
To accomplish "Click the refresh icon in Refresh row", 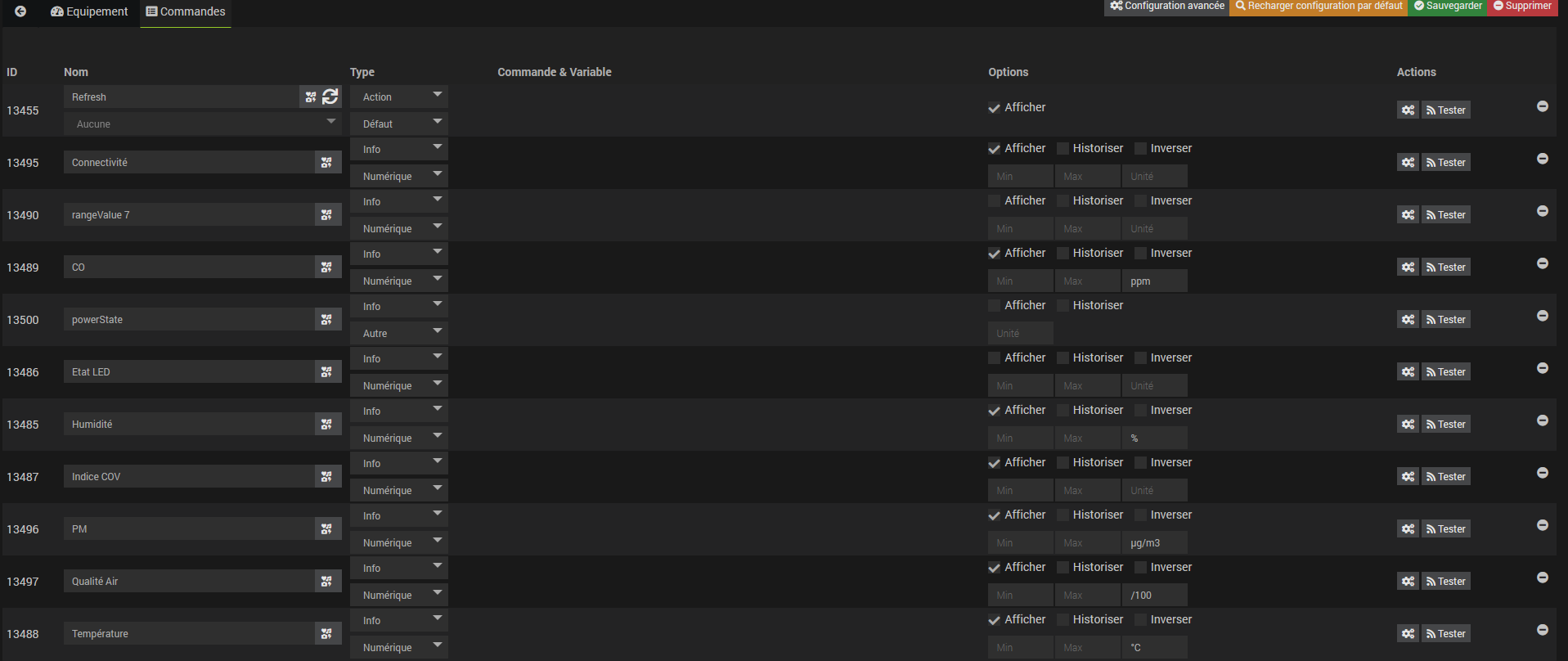I will 330,97.
